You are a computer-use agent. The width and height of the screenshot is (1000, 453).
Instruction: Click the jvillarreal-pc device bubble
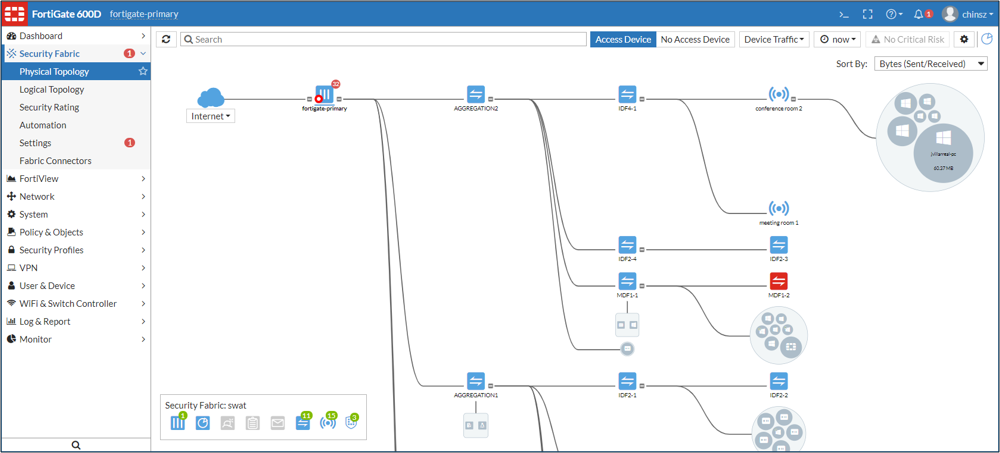coord(943,152)
